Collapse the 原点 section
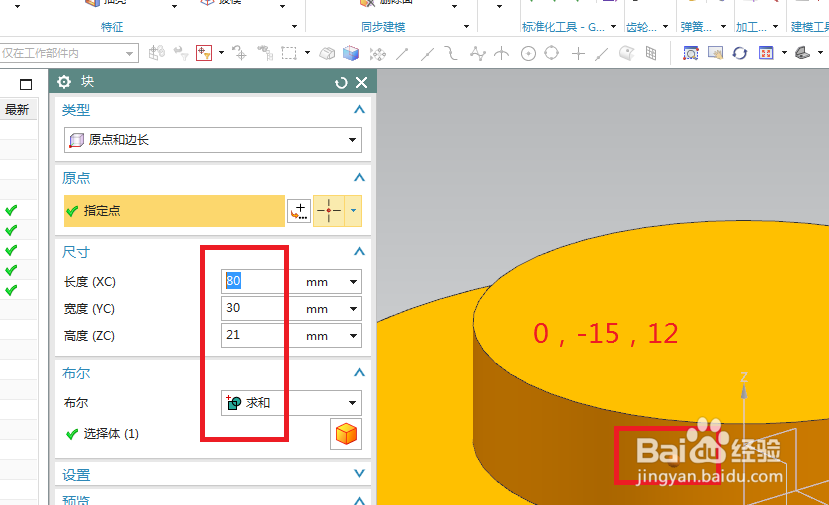 [x=360, y=177]
